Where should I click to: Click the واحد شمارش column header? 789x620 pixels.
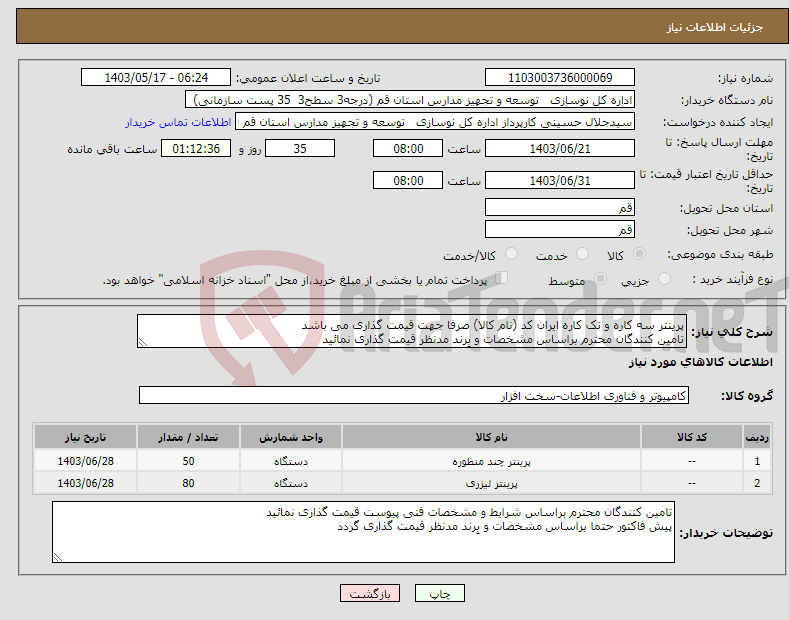click(291, 437)
